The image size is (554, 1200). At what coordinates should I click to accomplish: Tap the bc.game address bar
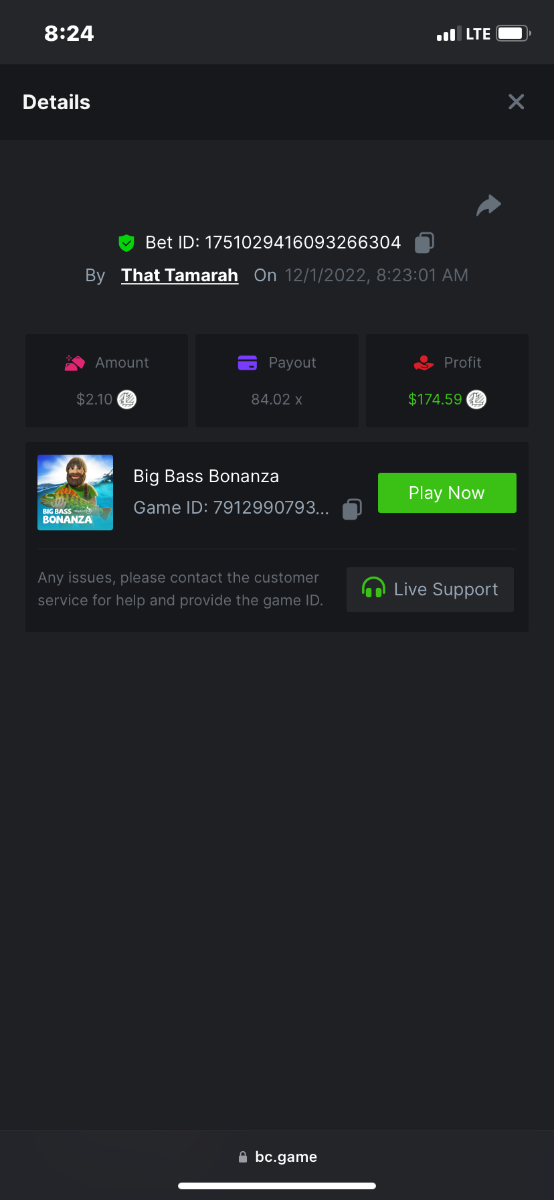(277, 1157)
